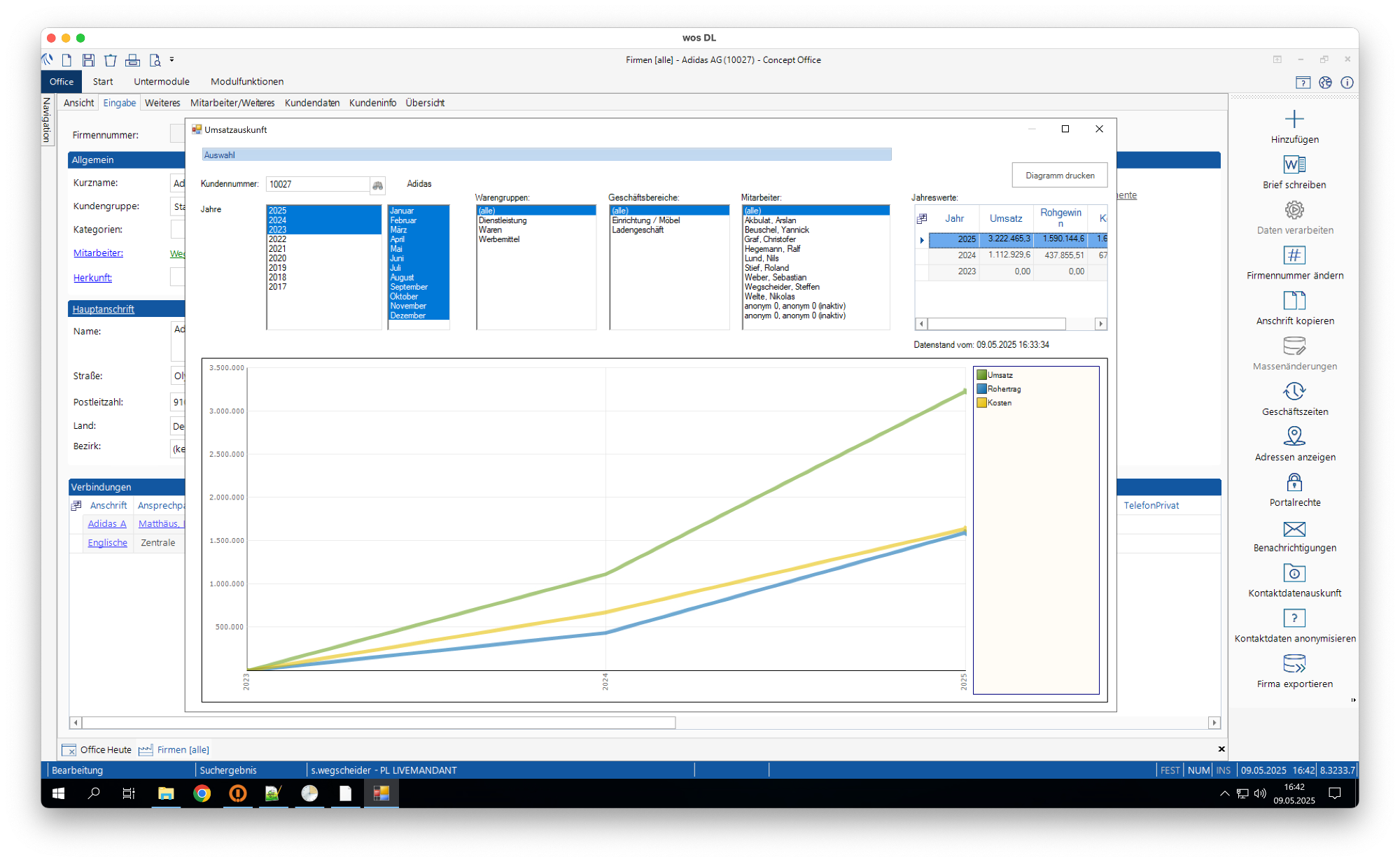Open Chrome from the taskbar

pos(202,793)
